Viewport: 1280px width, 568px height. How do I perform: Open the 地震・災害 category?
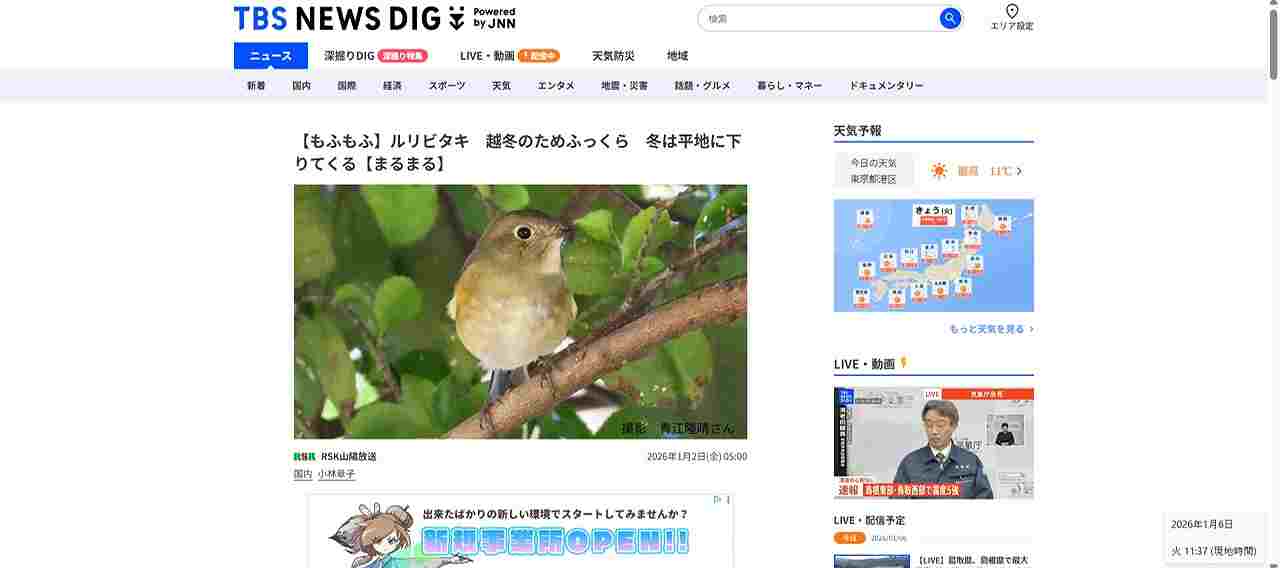(624, 86)
